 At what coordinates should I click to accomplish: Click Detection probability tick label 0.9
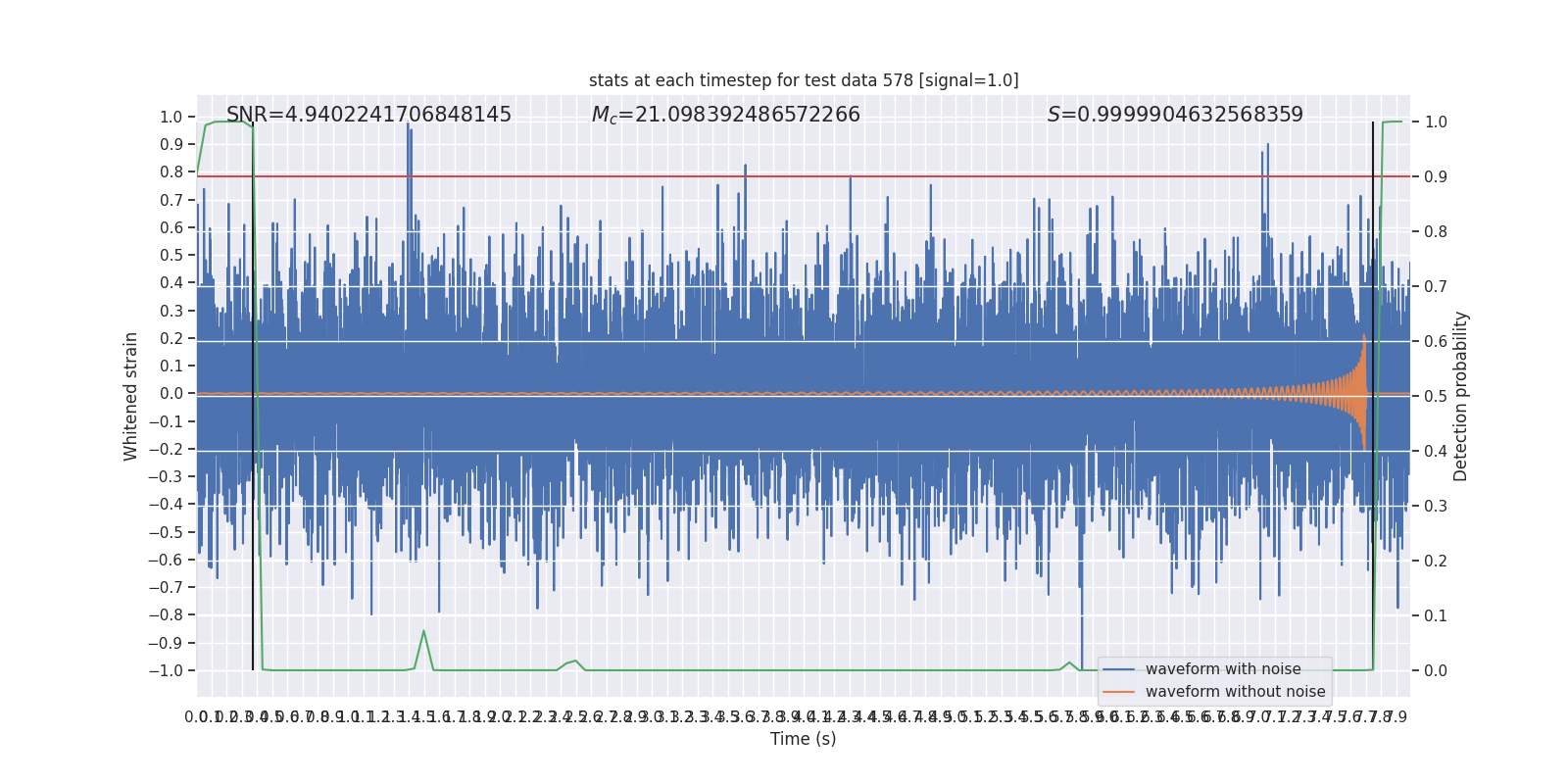tap(1436, 176)
